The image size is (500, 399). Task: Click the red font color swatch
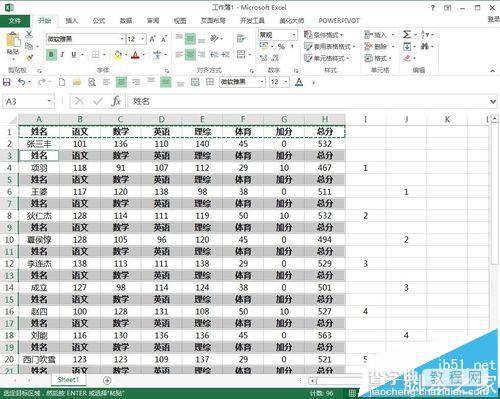click(135, 55)
